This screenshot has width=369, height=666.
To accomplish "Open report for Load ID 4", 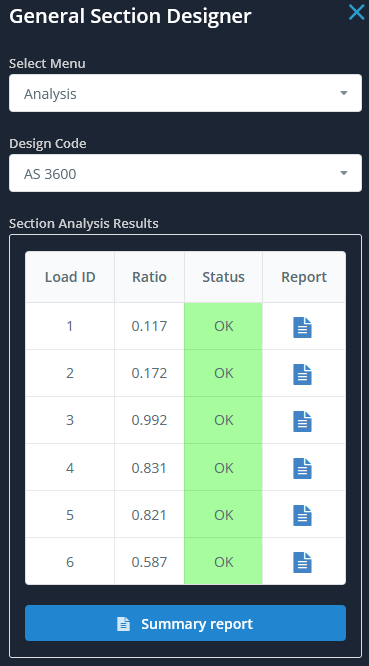I will 302,468.
